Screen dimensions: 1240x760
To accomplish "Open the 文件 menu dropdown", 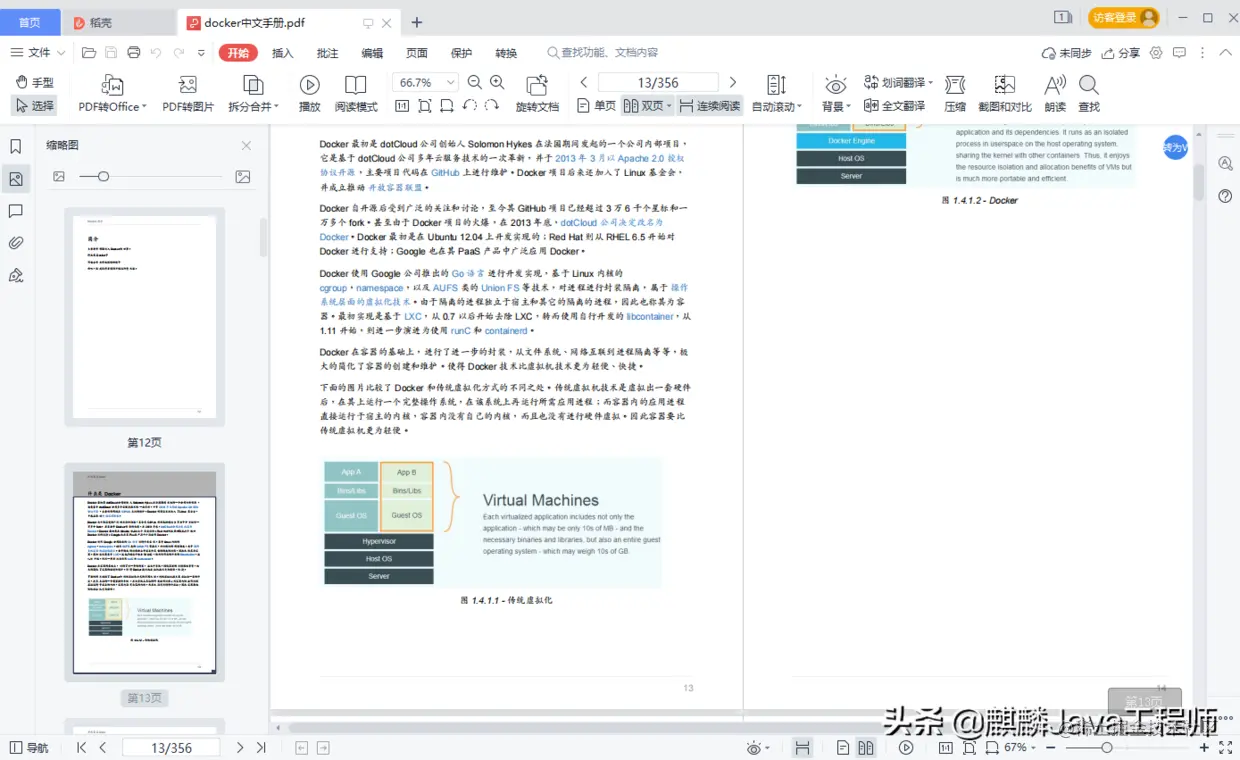I will point(38,53).
